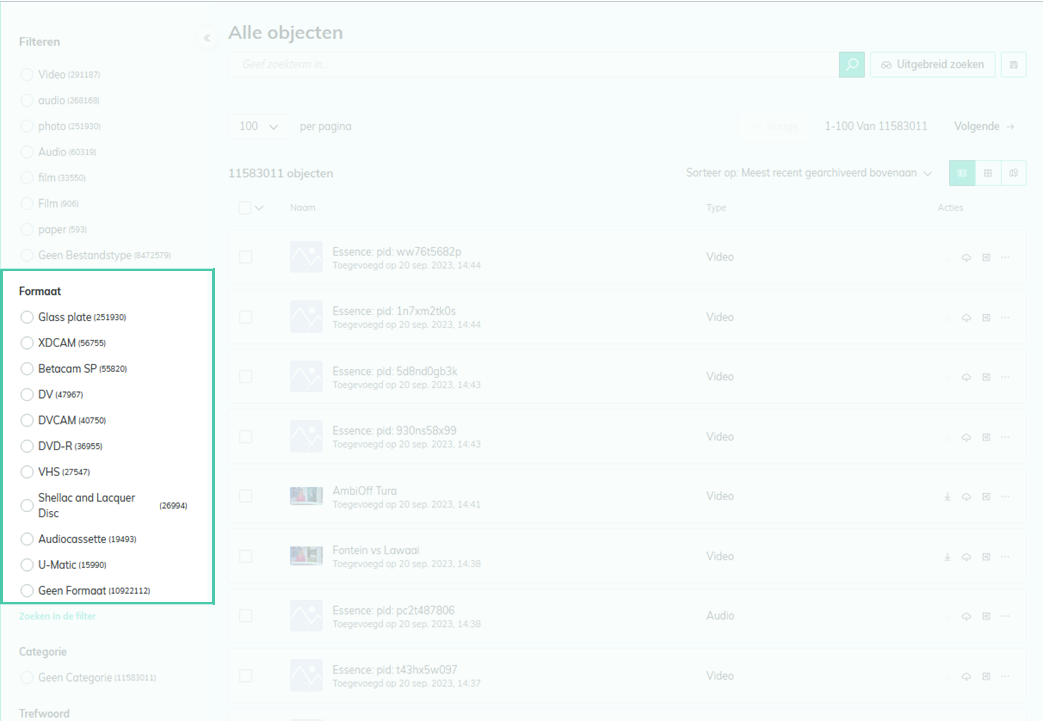This screenshot has width=1043, height=721.
Task: Tick checkbox for Essence pid ww76t5682p
Action: tap(245, 257)
